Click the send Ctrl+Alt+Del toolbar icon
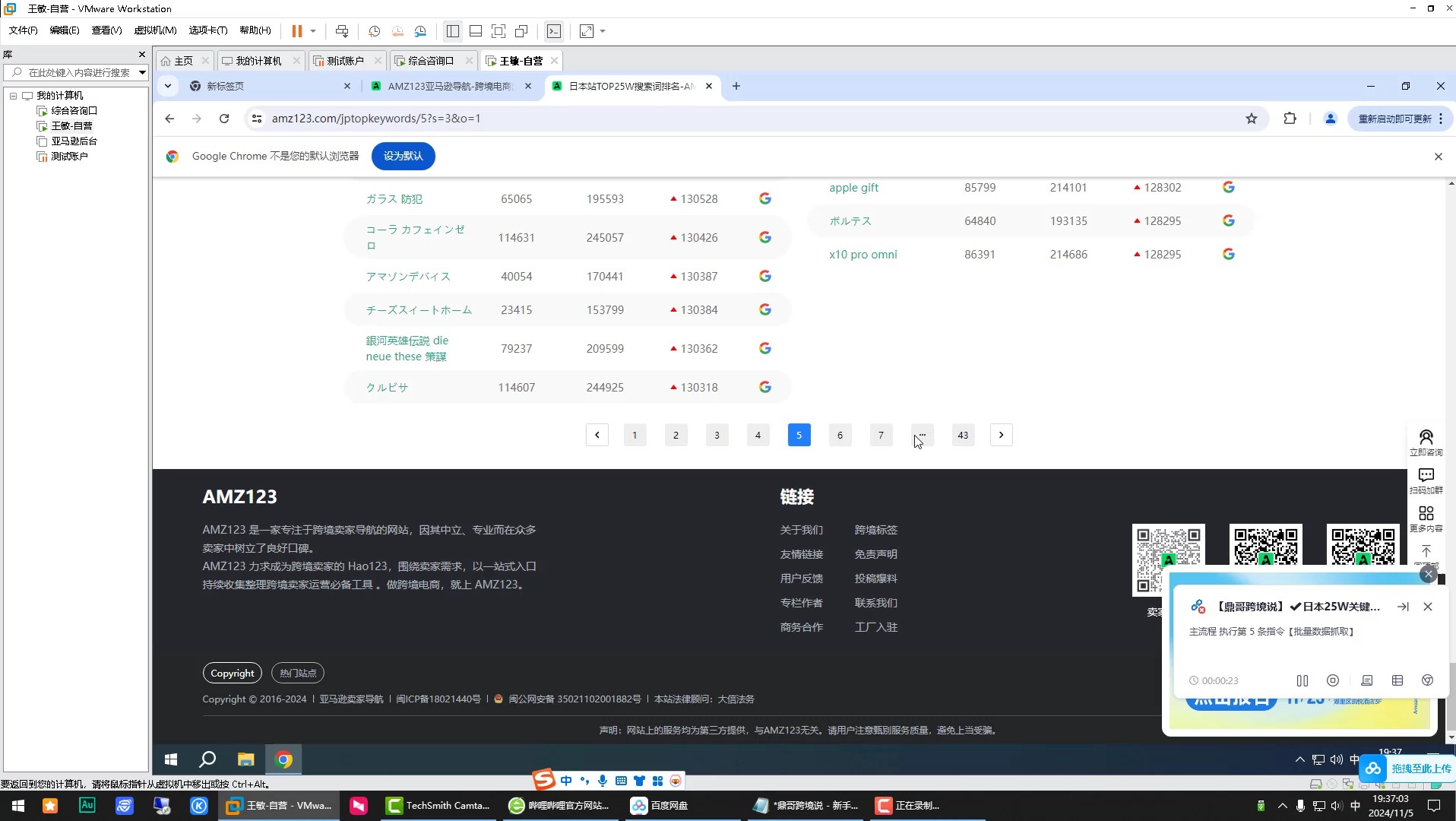The width and height of the screenshot is (1456, 821). tap(342, 31)
